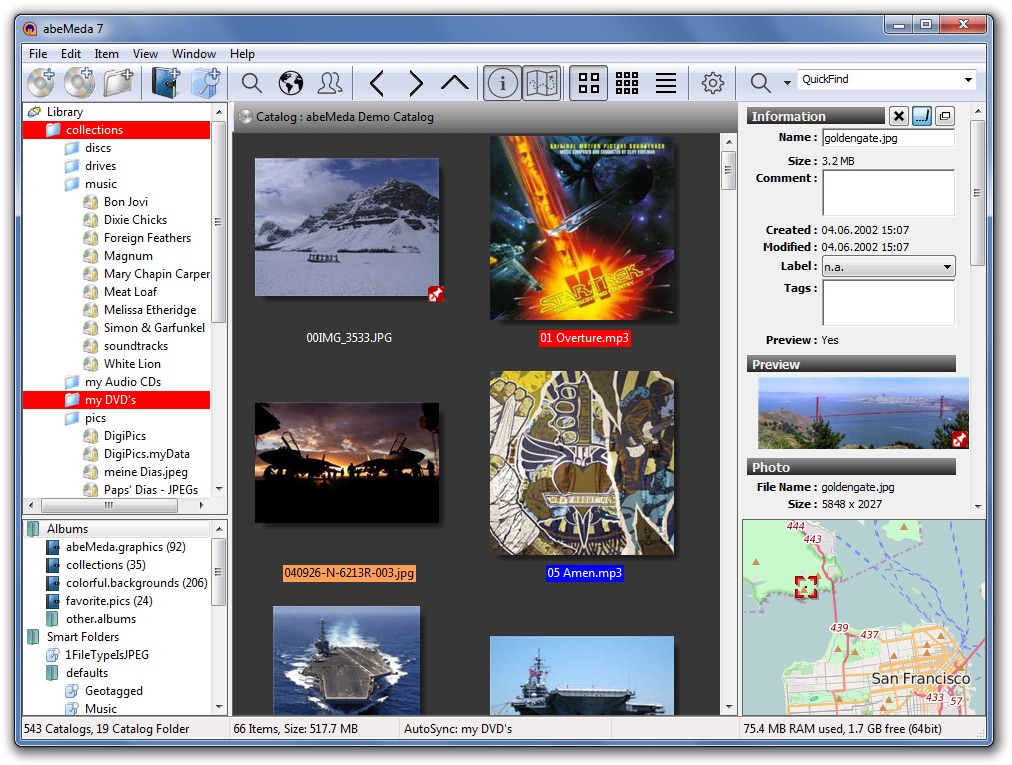Click the add smart folder magnifier icon
Image resolution: width=1012 pixels, height=765 pixels.
click(205, 83)
